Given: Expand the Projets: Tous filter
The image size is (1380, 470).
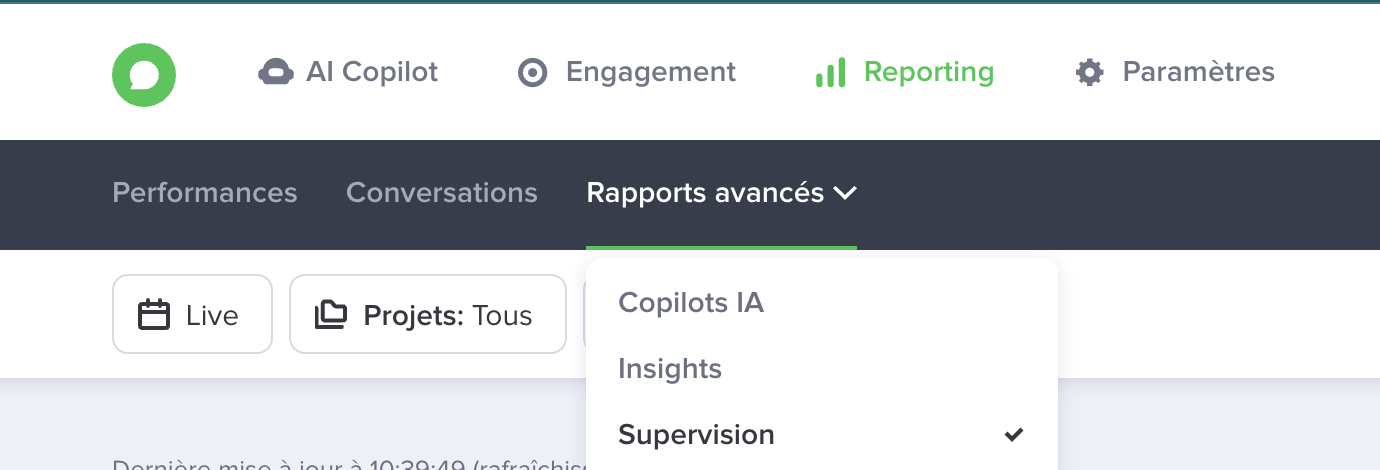Looking at the screenshot, I should coord(428,315).
